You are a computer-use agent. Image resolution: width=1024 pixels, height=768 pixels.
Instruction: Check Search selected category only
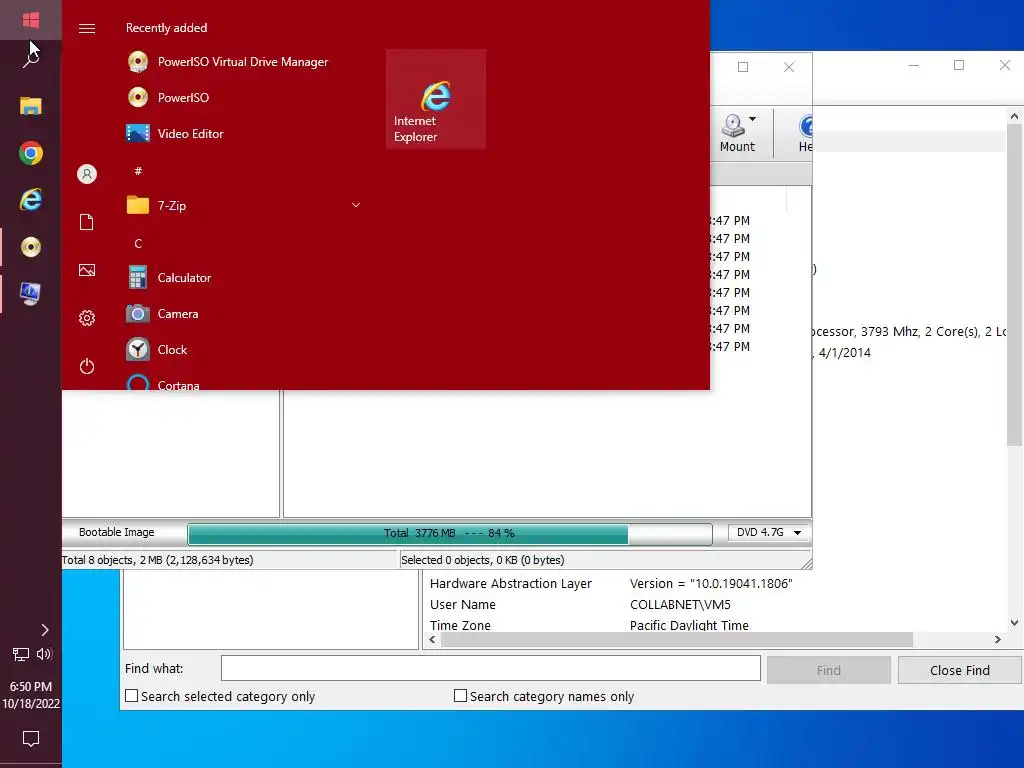(x=132, y=696)
